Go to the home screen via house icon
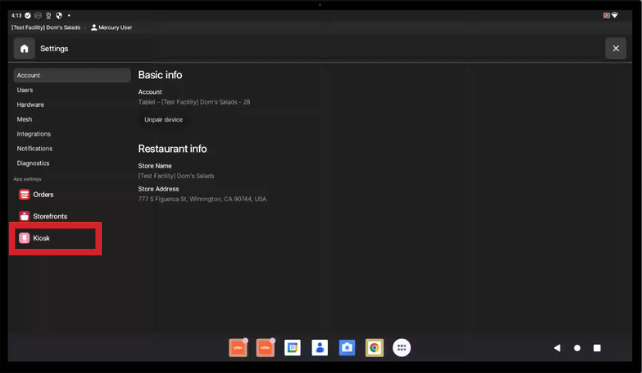 24,48
